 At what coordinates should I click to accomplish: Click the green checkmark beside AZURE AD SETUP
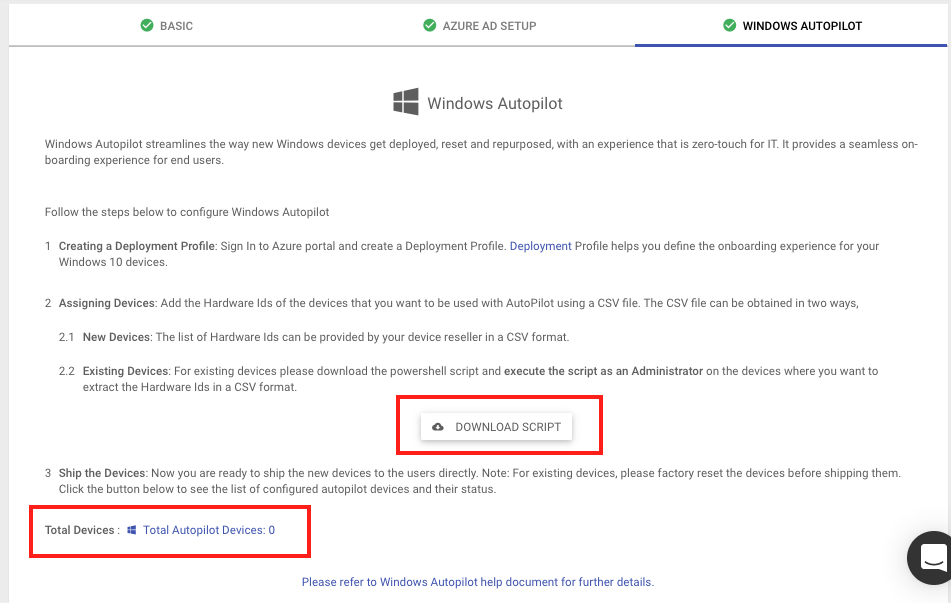(429, 25)
